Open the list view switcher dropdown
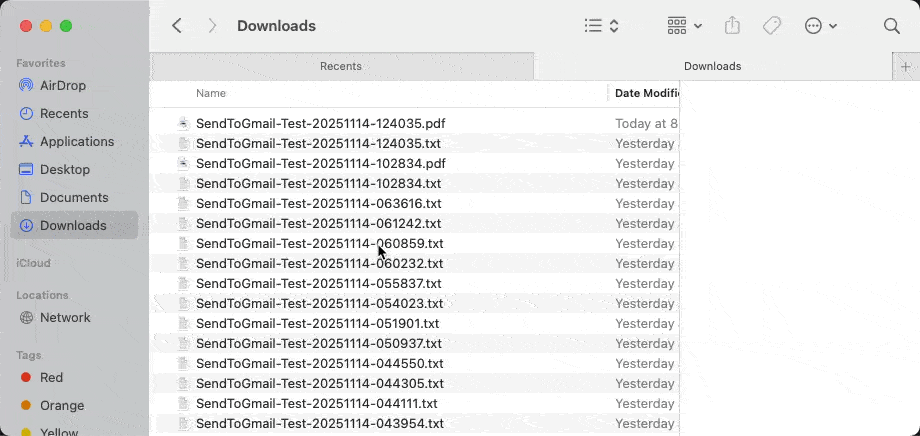 601,26
